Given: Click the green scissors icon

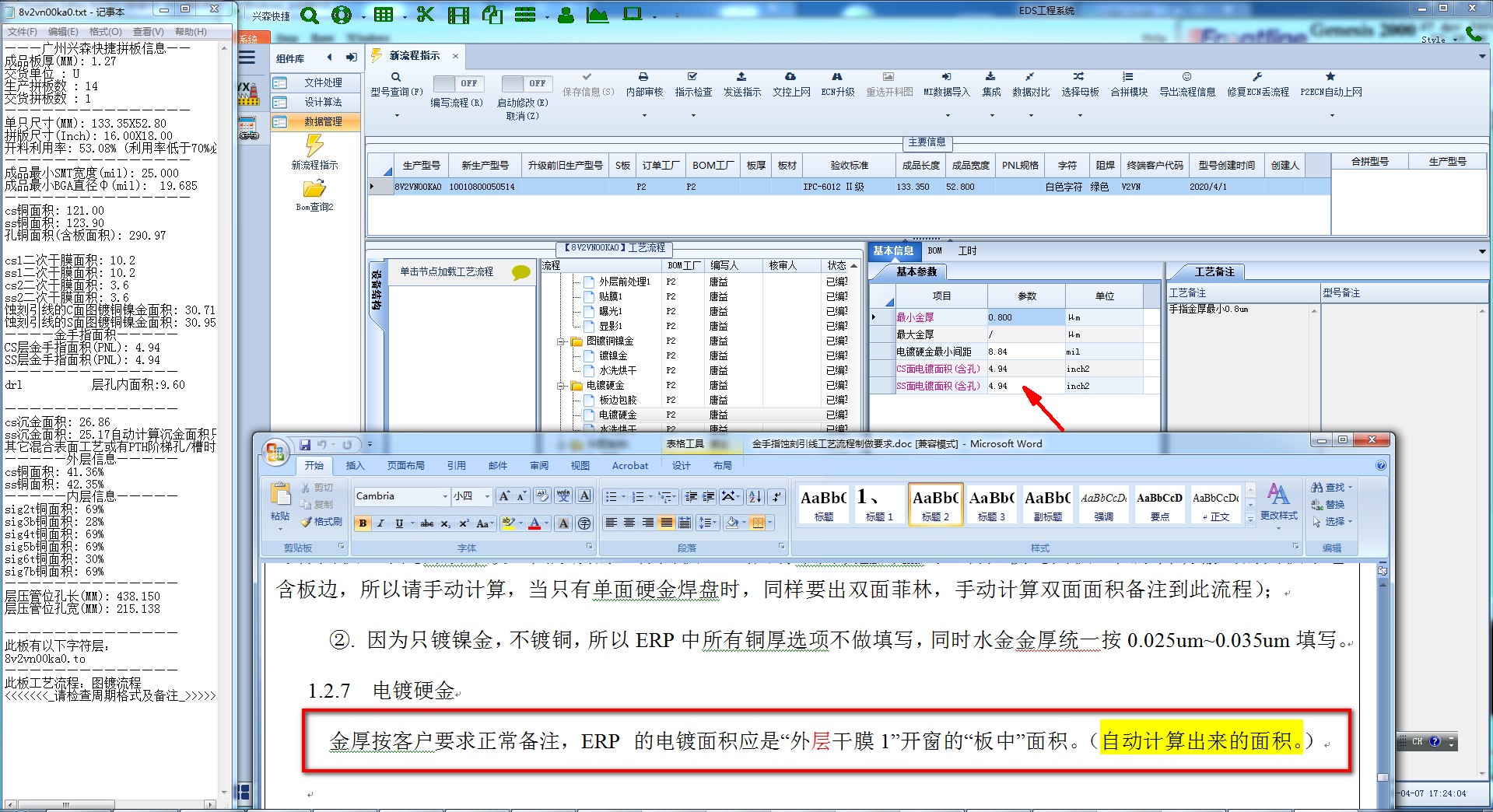Looking at the screenshot, I should [425, 14].
